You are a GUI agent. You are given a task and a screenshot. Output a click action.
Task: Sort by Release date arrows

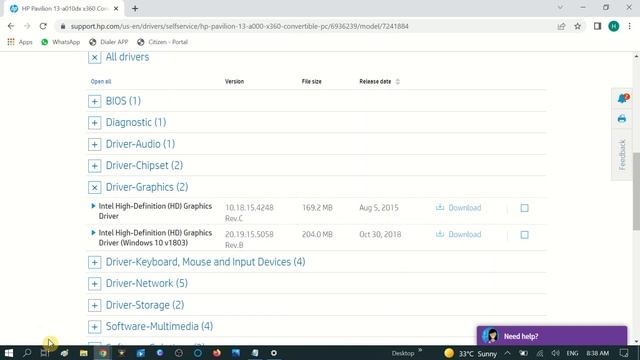398,82
